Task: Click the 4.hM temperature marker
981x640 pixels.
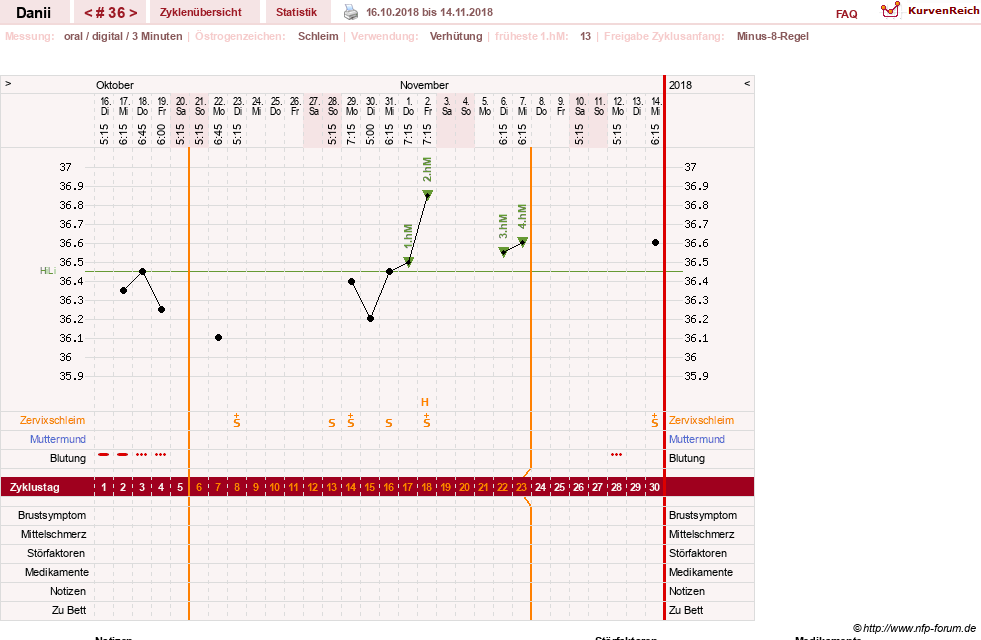Action: (x=522, y=242)
